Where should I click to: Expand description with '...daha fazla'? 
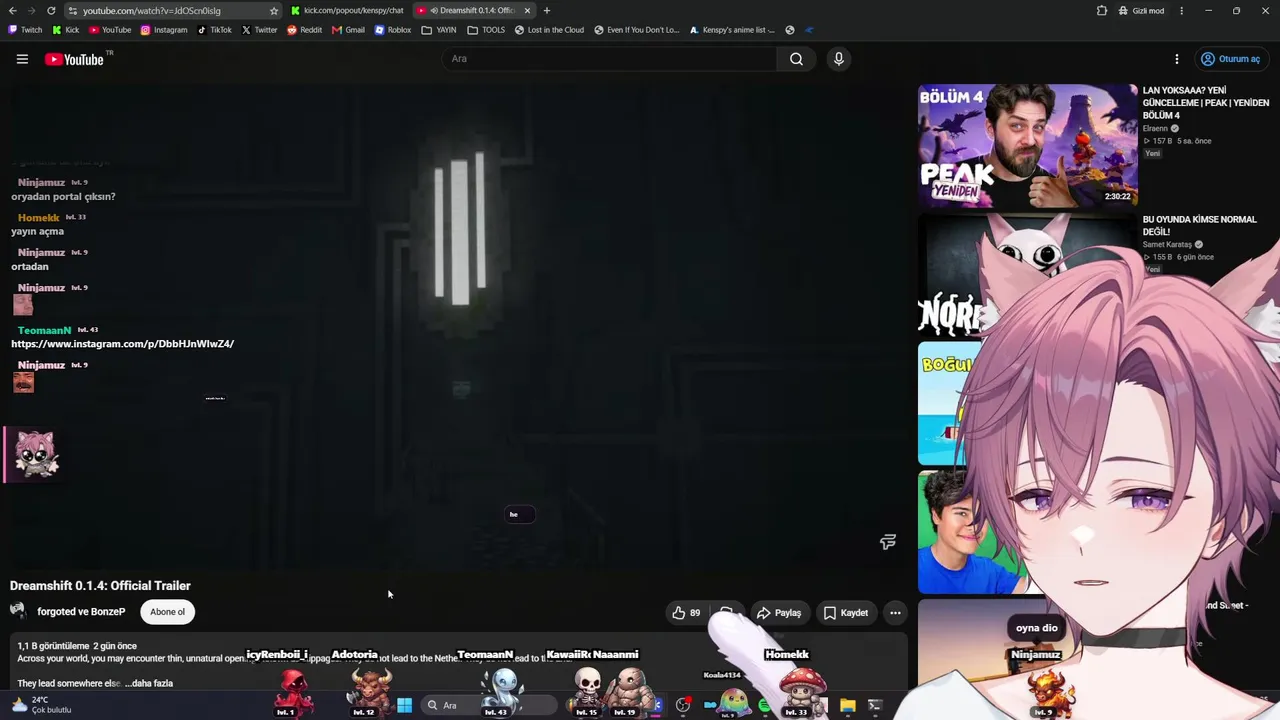149,683
